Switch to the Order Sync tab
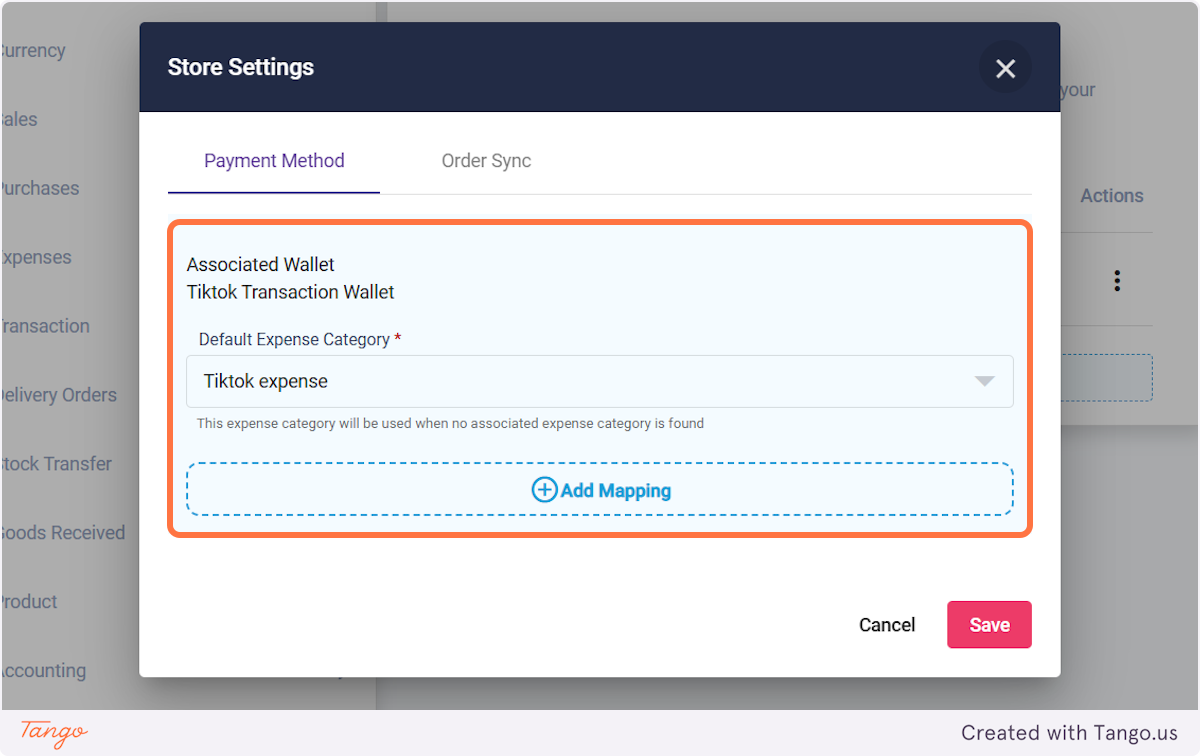 click(x=486, y=161)
